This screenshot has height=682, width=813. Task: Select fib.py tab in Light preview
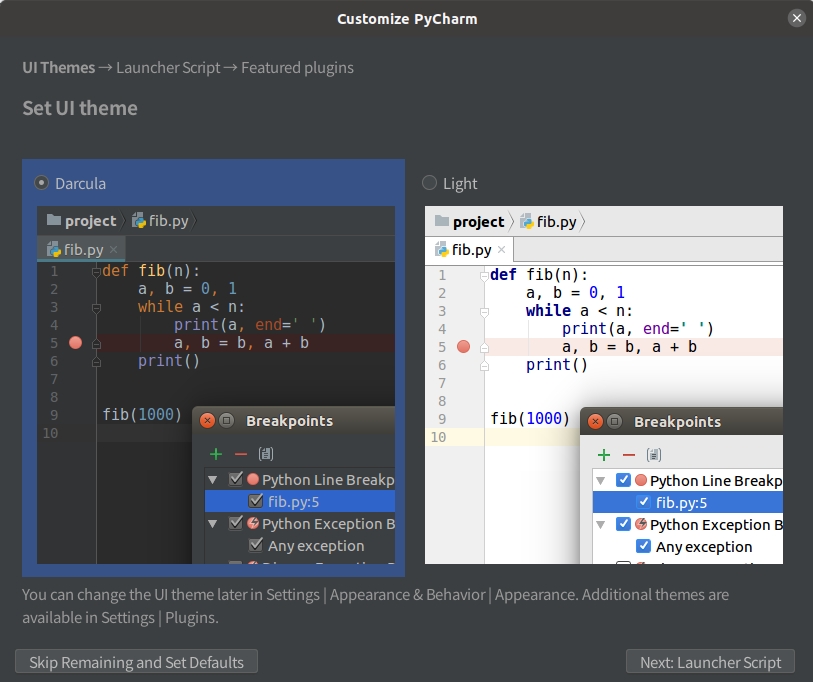point(466,249)
